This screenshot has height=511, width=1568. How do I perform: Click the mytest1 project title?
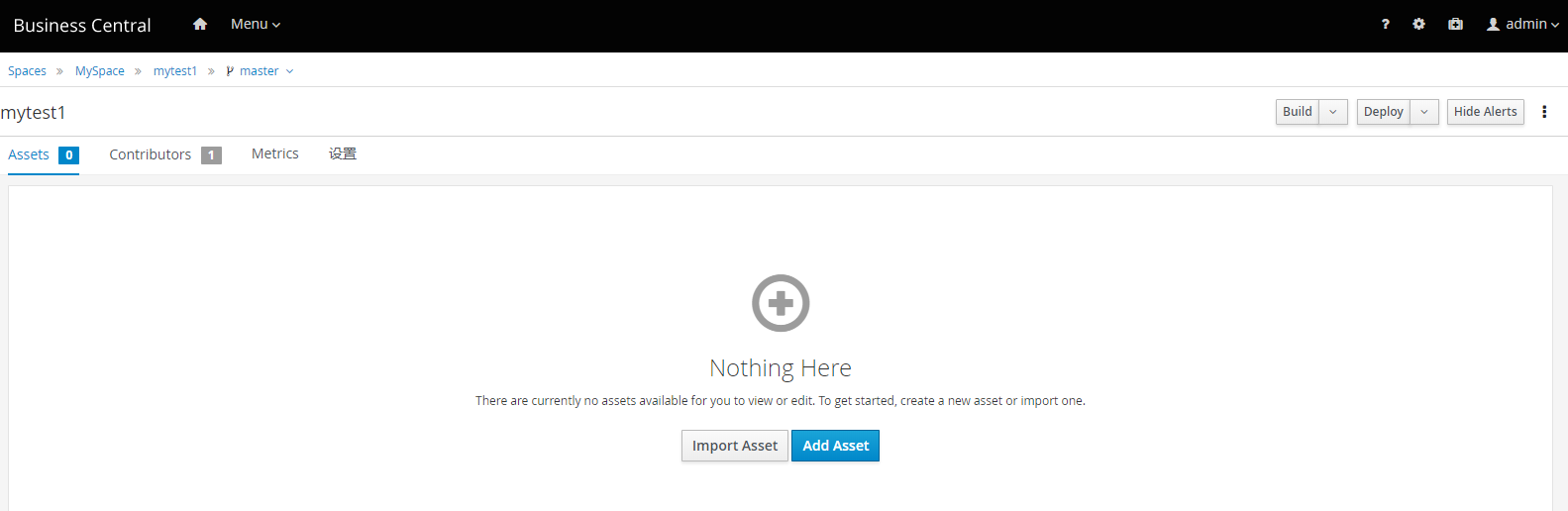point(34,113)
